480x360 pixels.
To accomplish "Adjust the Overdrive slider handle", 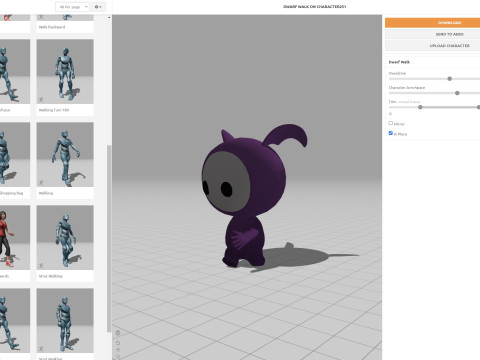I will tap(450, 79).
